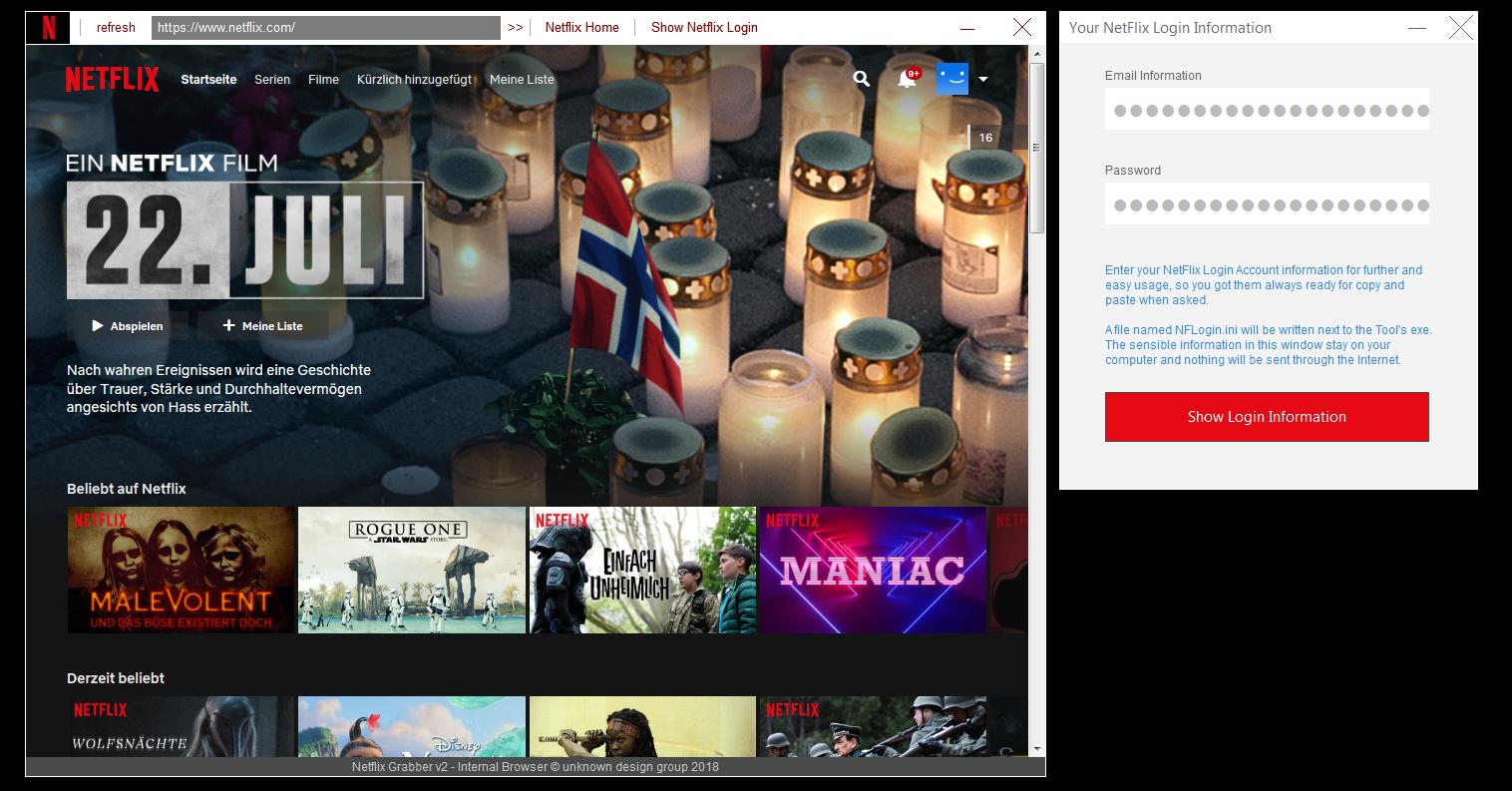This screenshot has width=1512, height=791.
Task: Select the Startseite menu item
Action: 208,79
